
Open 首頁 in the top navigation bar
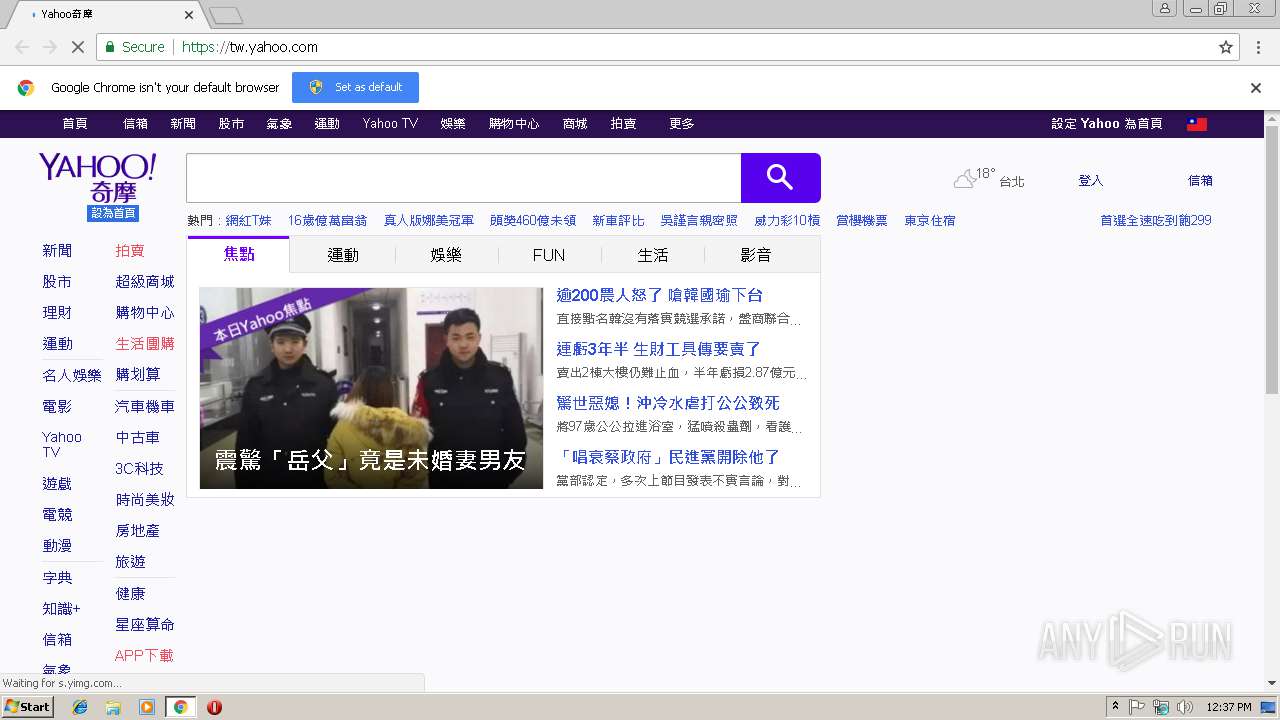(75, 124)
